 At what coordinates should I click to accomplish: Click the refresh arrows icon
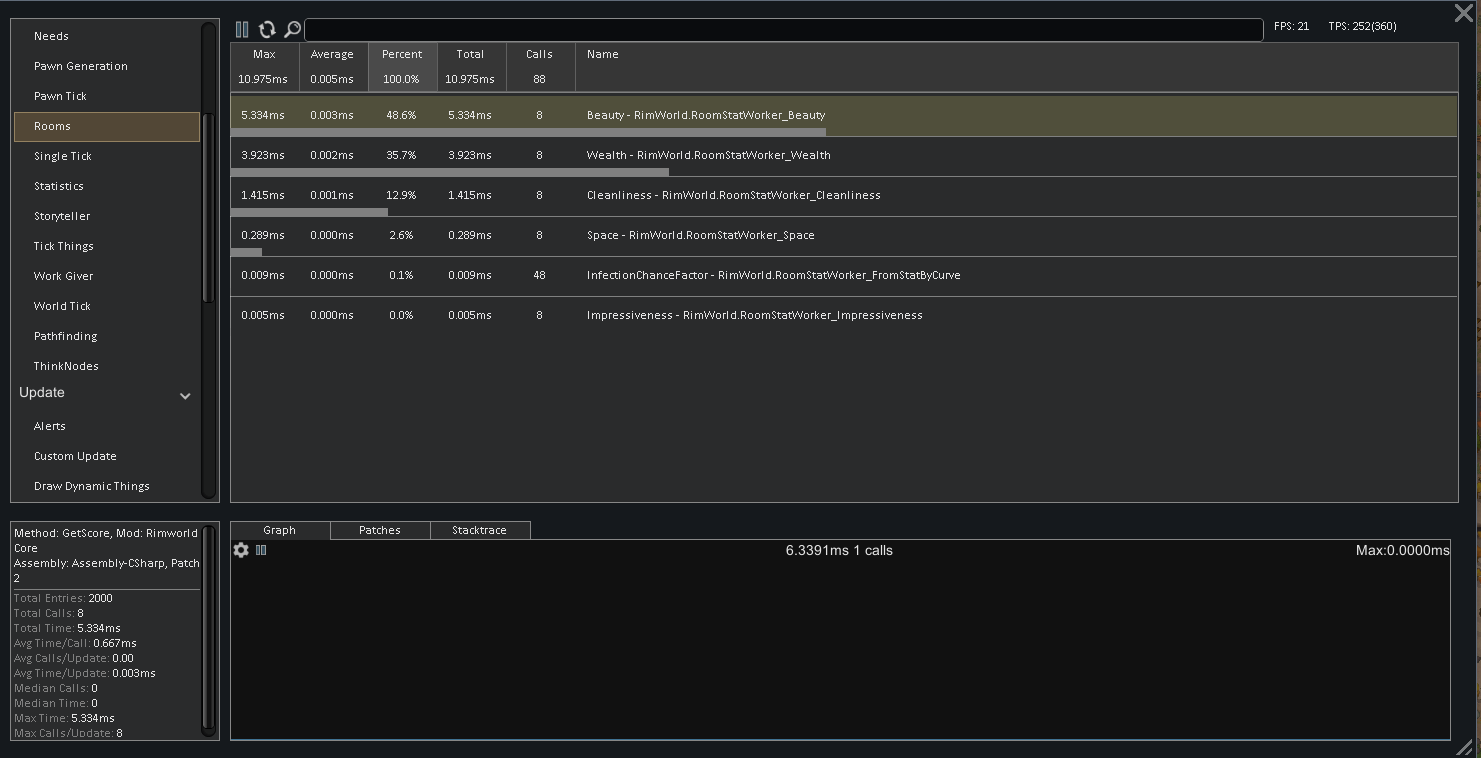[x=267, y=29]
